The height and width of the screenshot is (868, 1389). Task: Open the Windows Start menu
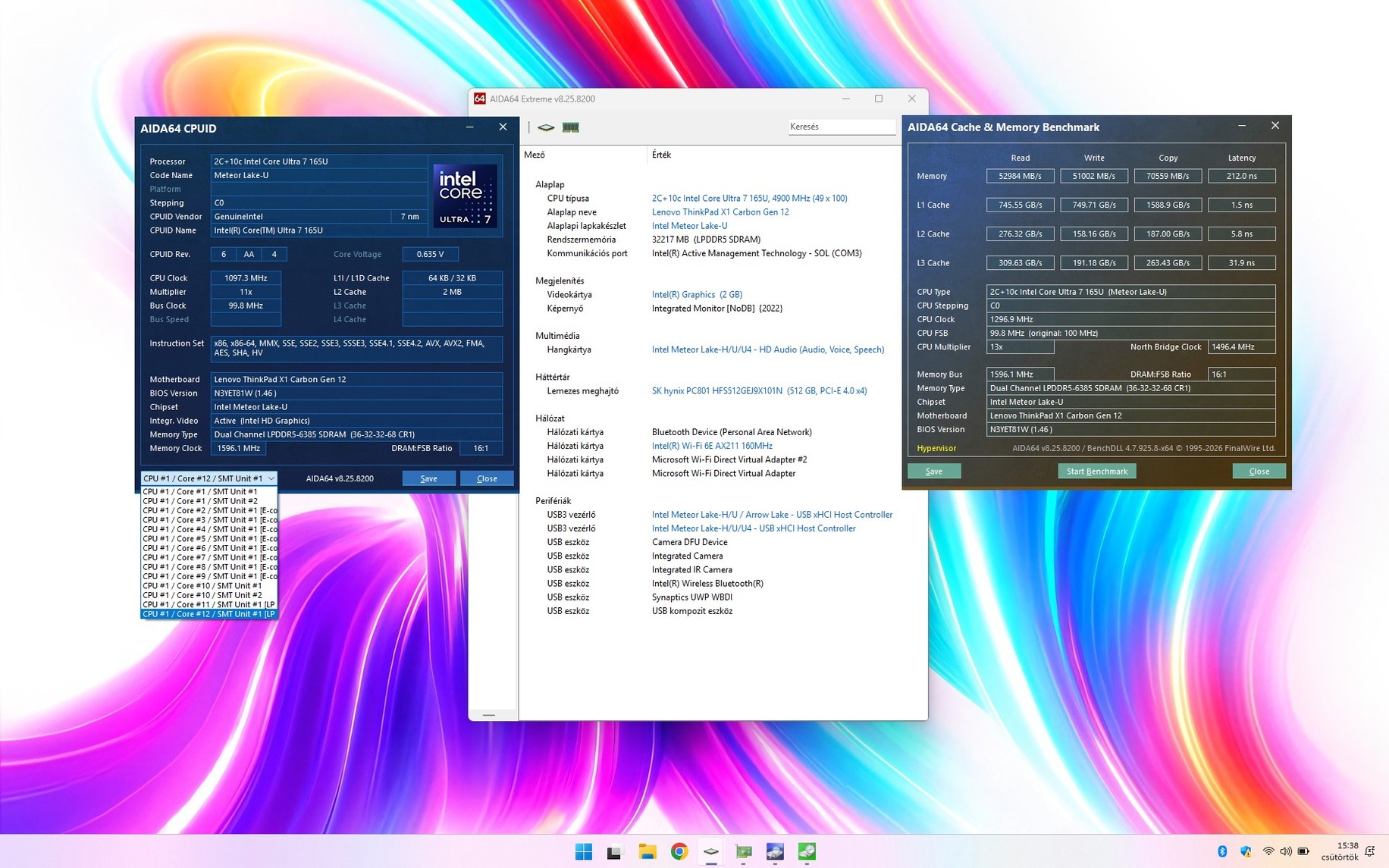tap(583, 851)
